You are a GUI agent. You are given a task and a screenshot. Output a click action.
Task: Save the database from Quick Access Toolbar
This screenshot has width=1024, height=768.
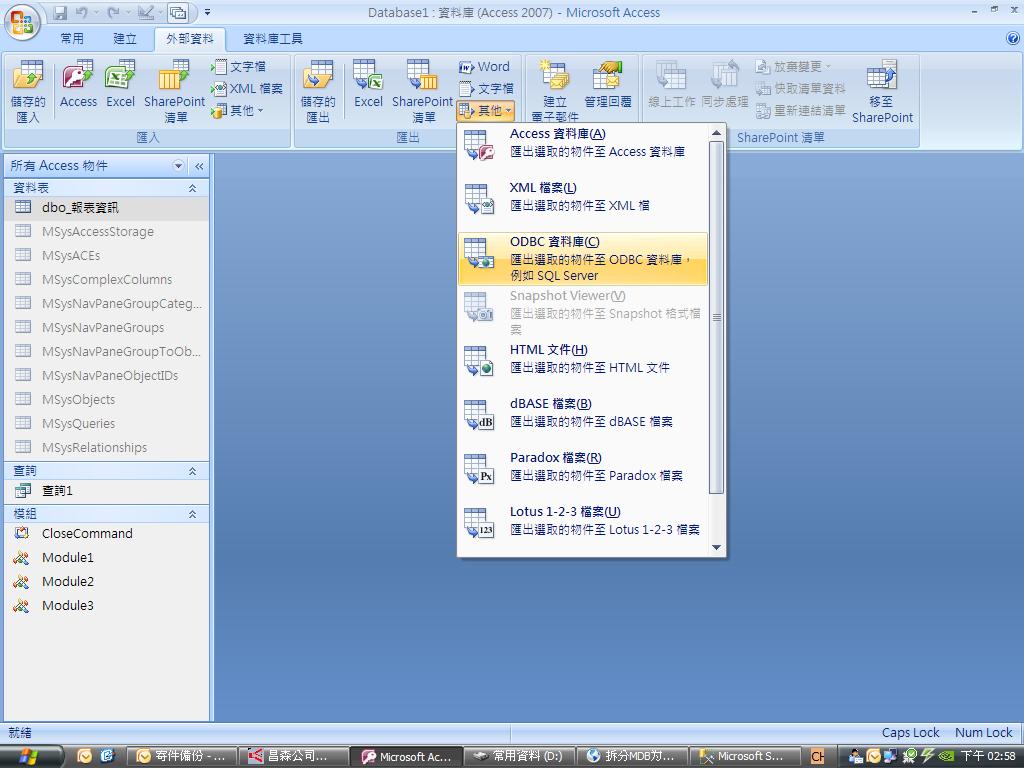(60, 12)
